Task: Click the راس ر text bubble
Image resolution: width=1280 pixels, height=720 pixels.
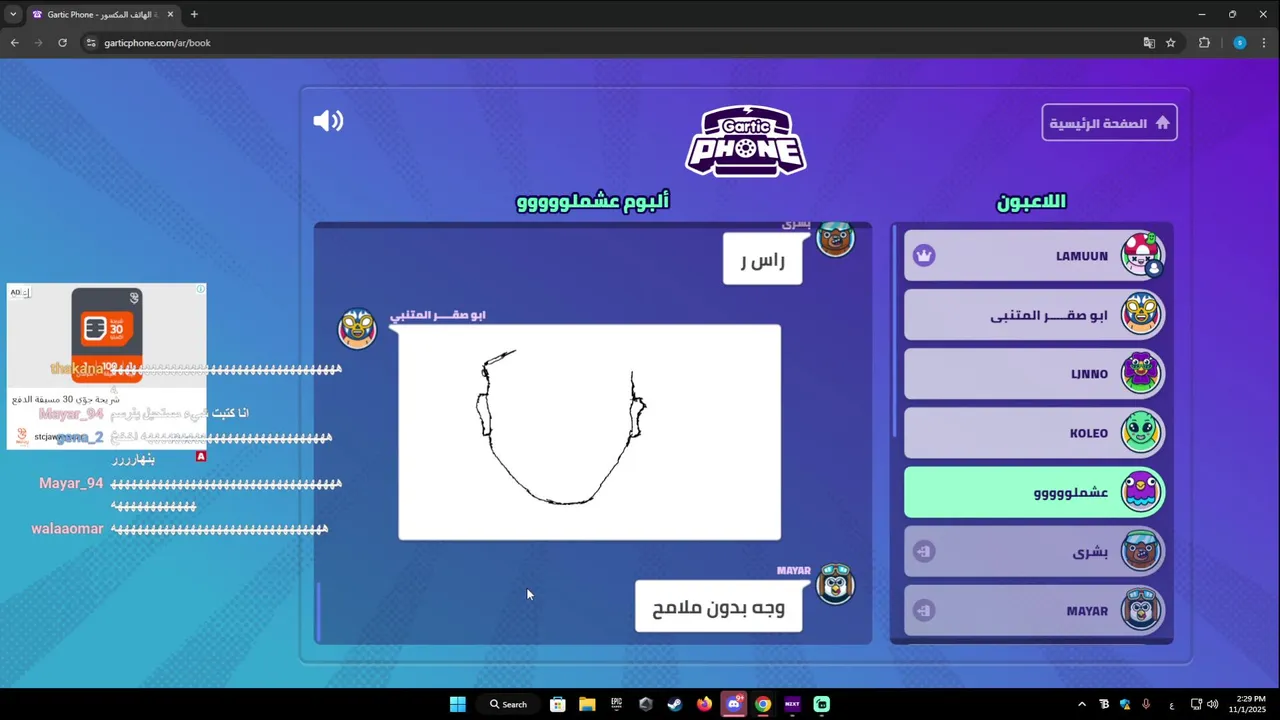Action: coord(762,259)
